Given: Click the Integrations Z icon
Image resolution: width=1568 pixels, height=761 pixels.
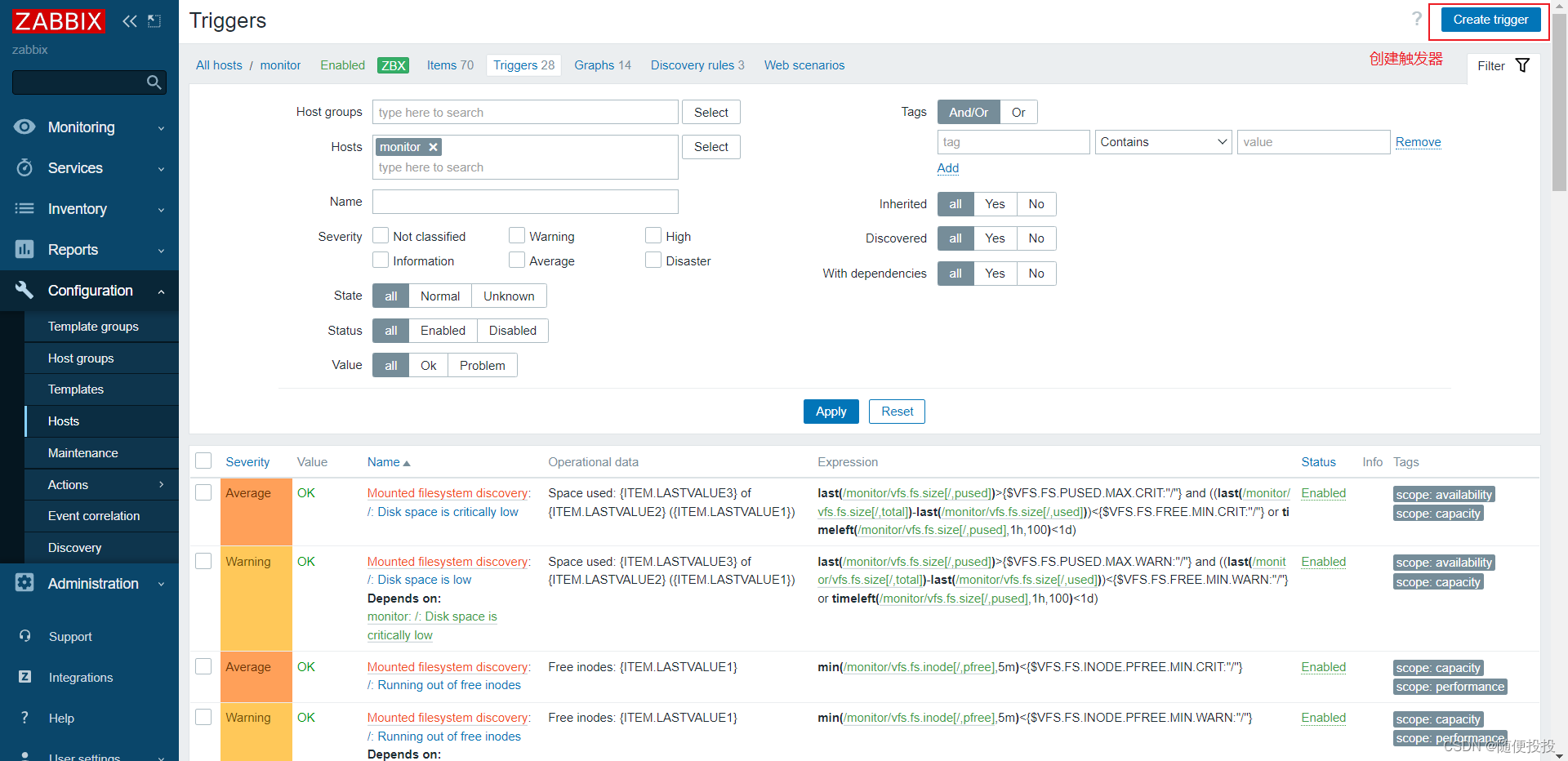Looking at the screenshot, I should click(x=24, y=676).
